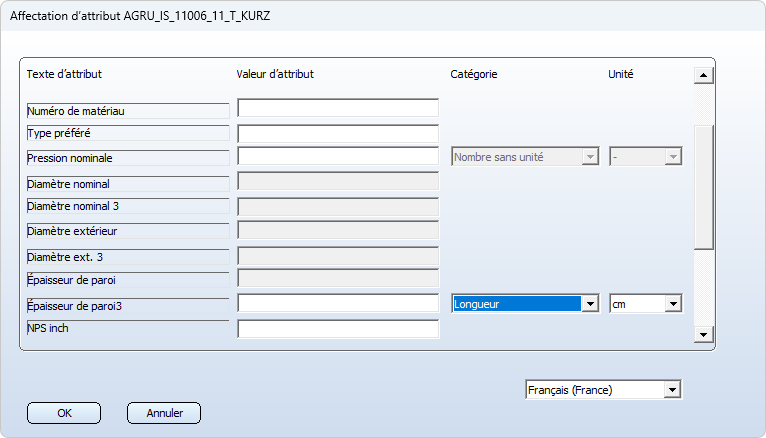
Task: Click the Annuler button
Action: coord(164,412)
